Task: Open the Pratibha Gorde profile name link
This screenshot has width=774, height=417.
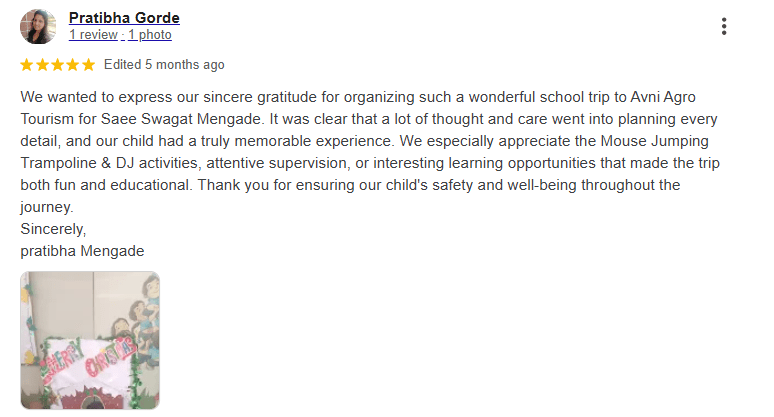Action: pyautogui.click(x=124, y=18)
